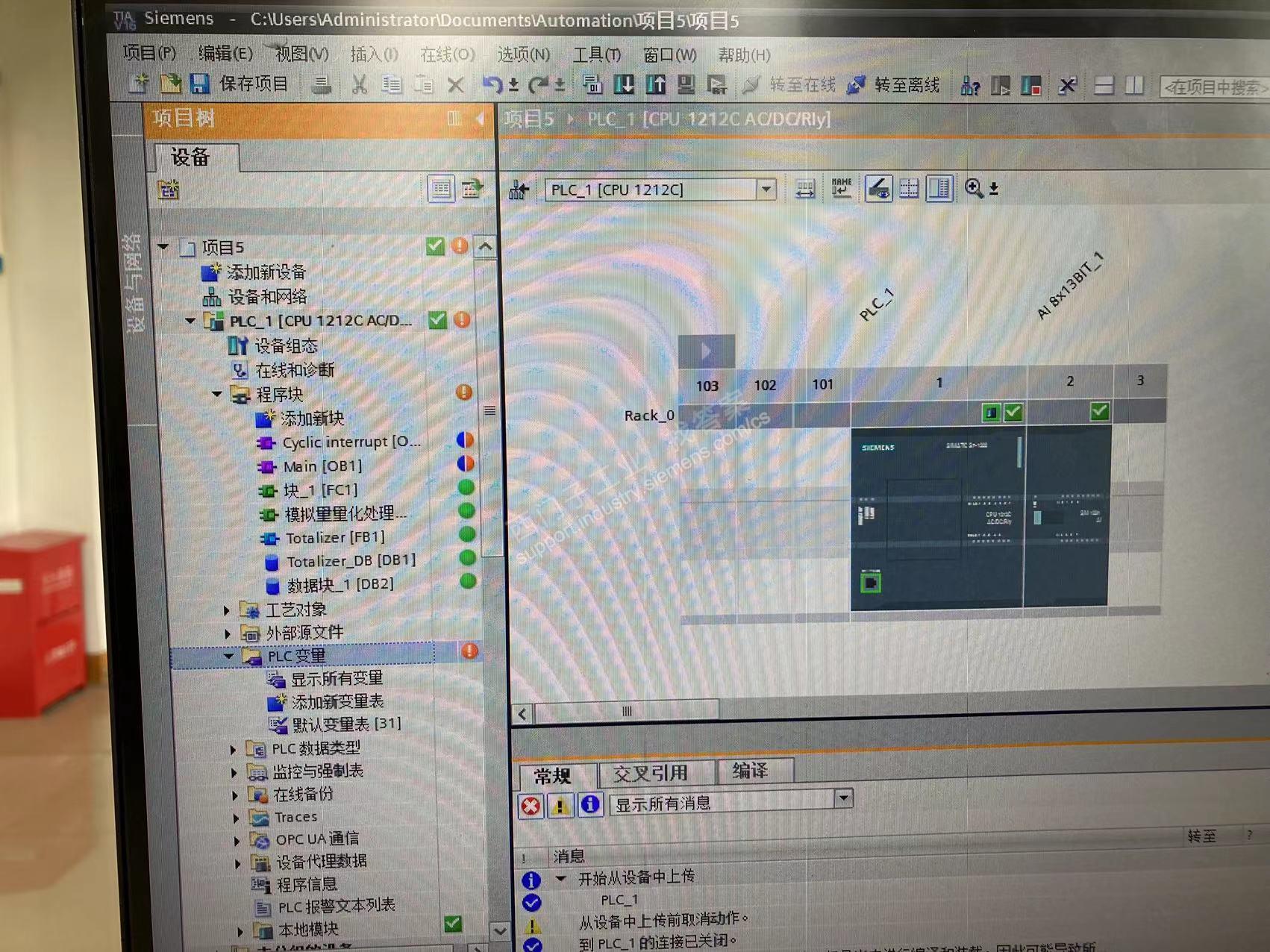Click the zoom magnifier in device view

[974, 189]
